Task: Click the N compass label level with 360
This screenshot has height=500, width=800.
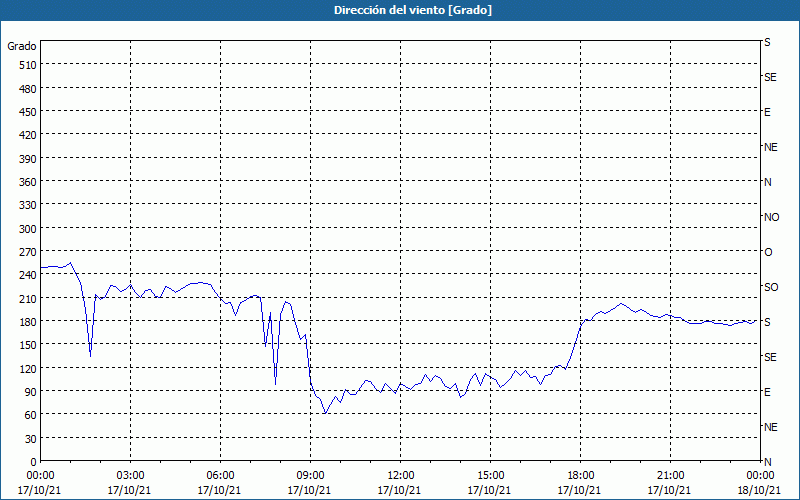Action: (767, 182)
